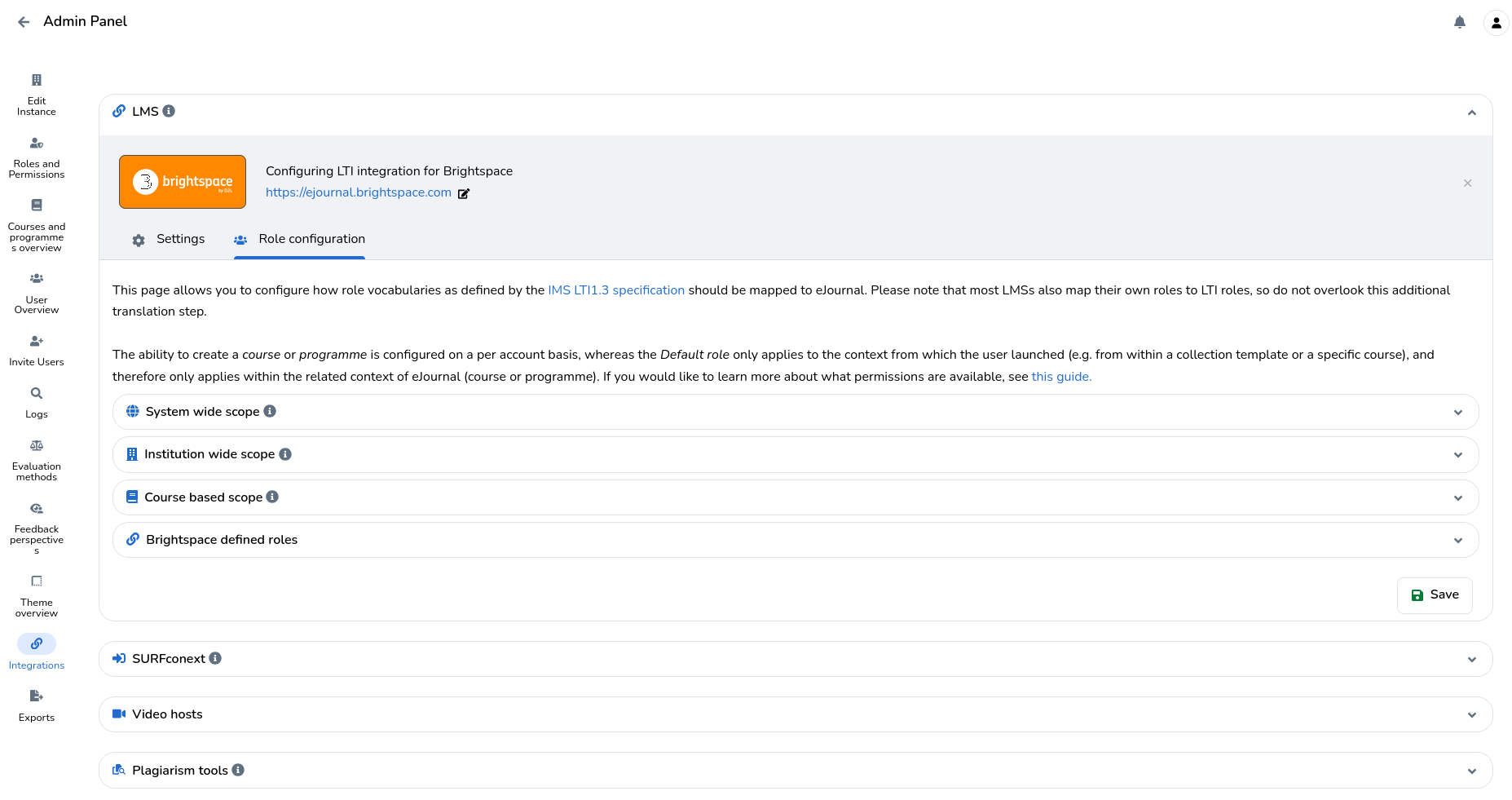This screenshot has height=800, width=1512.
Task: Click the notifications bell icon
Action: tap(1459, 22)
